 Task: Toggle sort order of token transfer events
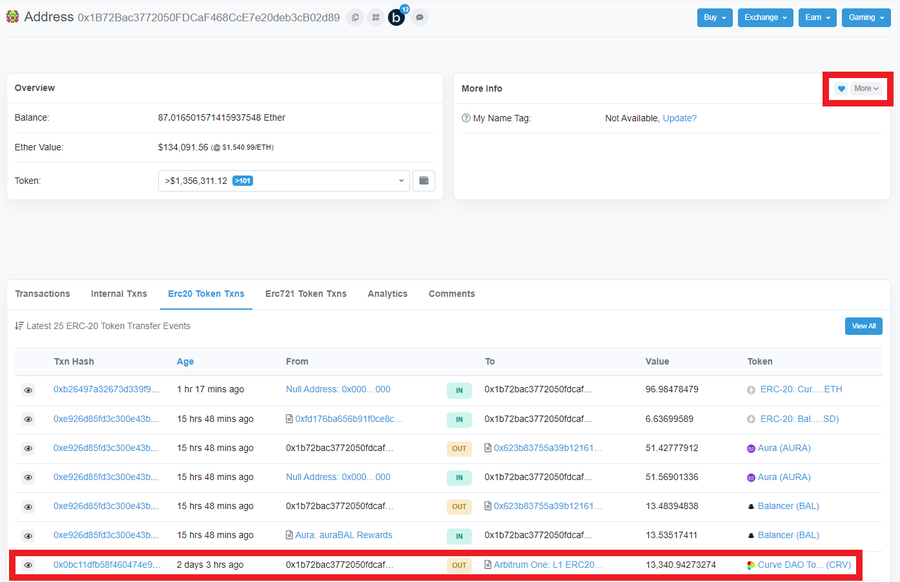point(19,325)
